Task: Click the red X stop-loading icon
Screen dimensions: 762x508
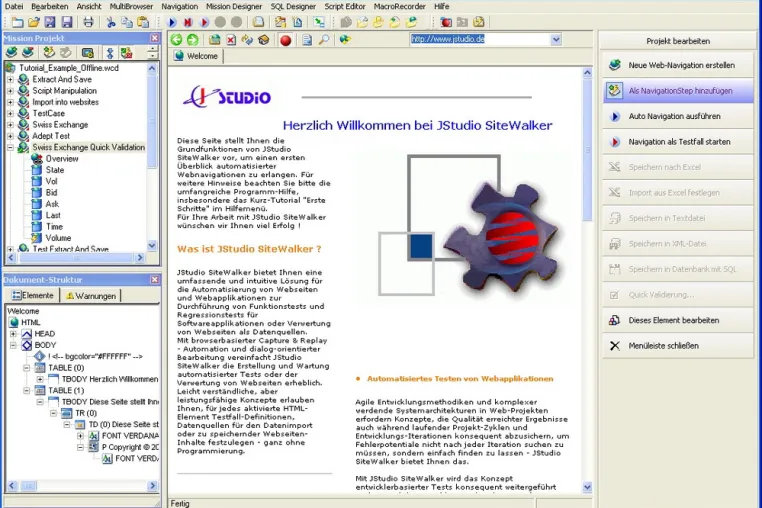Action: click(231, 40)
